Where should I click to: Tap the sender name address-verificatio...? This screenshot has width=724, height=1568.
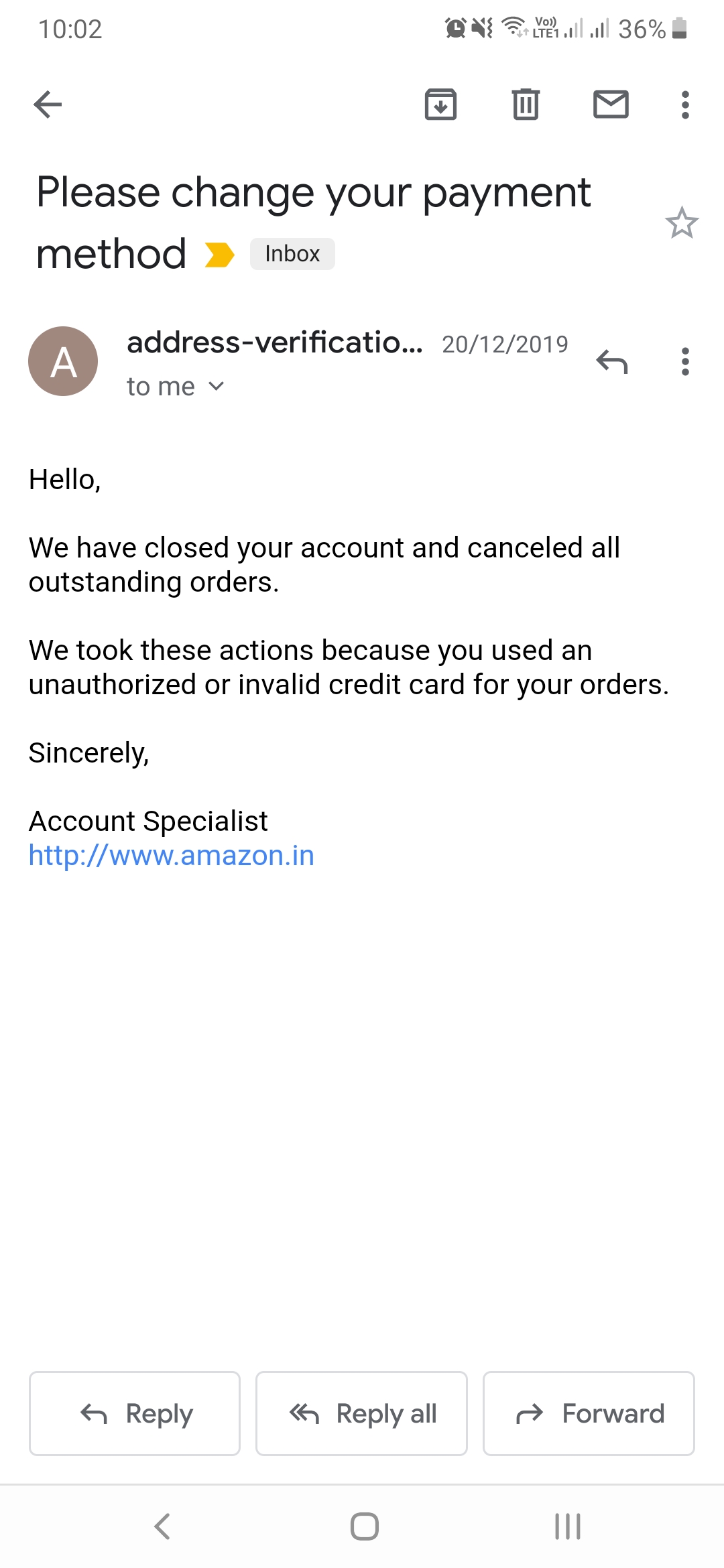point(275,343)
